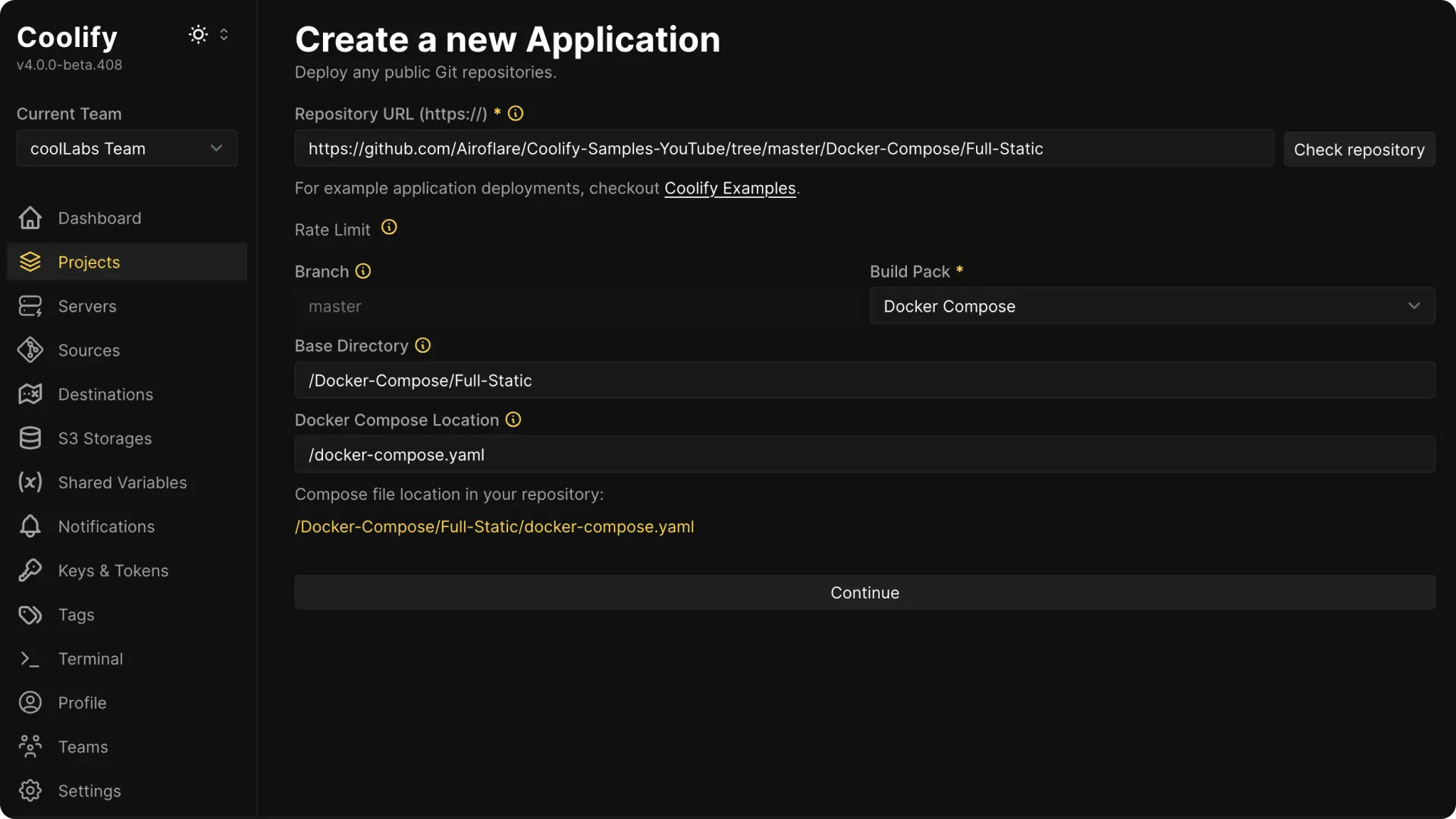Open the Build Pack dropdown
This screenshot has height=819, width=1456.
1151,306
